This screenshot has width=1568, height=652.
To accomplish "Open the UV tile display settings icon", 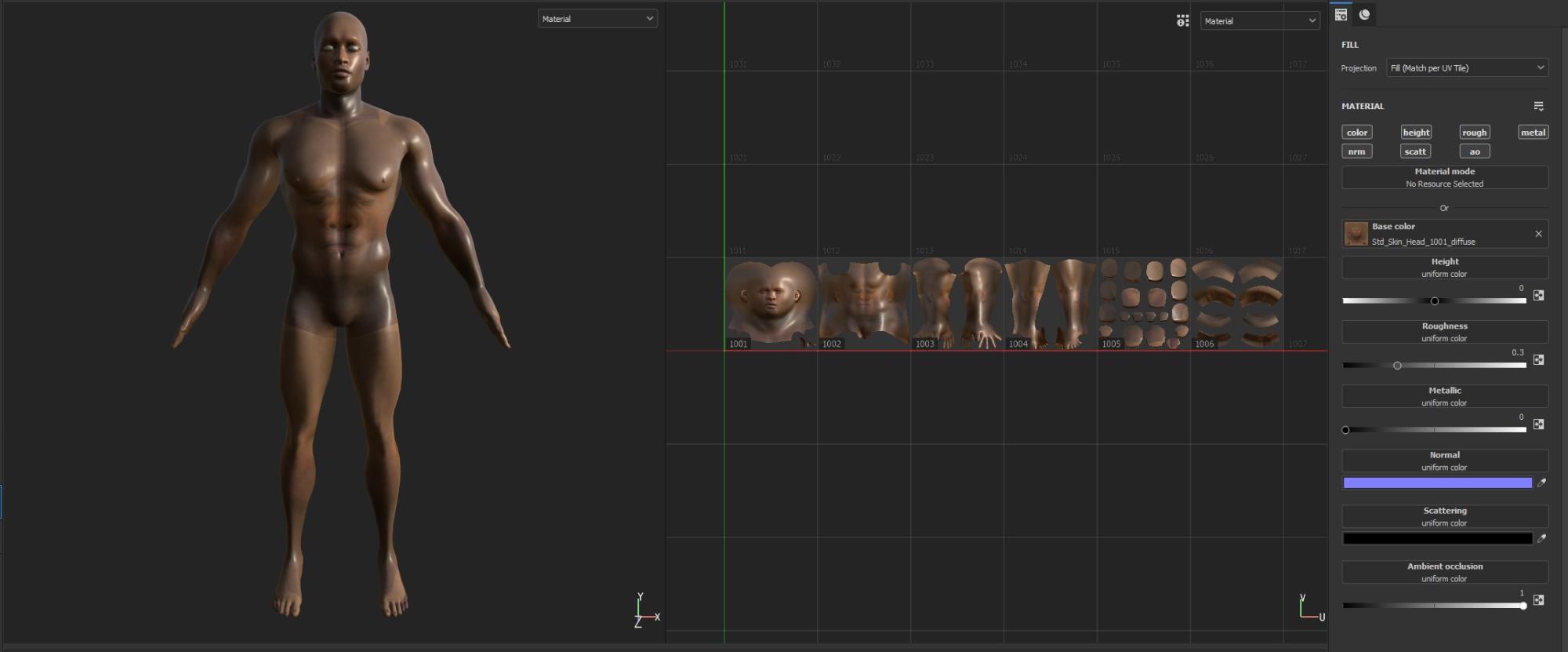I will click(1182, 21).
